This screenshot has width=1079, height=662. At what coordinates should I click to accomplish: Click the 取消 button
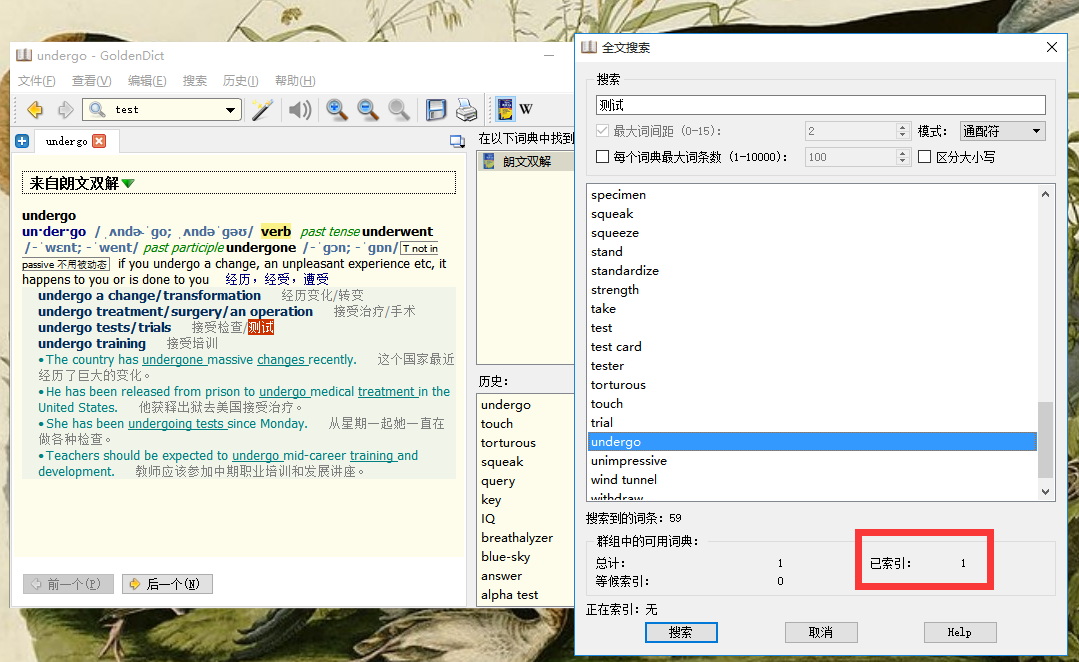click(821, 632)
